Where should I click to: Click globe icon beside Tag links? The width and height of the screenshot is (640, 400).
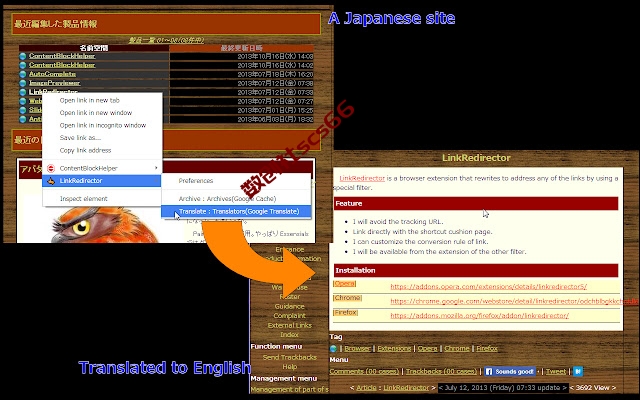(333, 349)
